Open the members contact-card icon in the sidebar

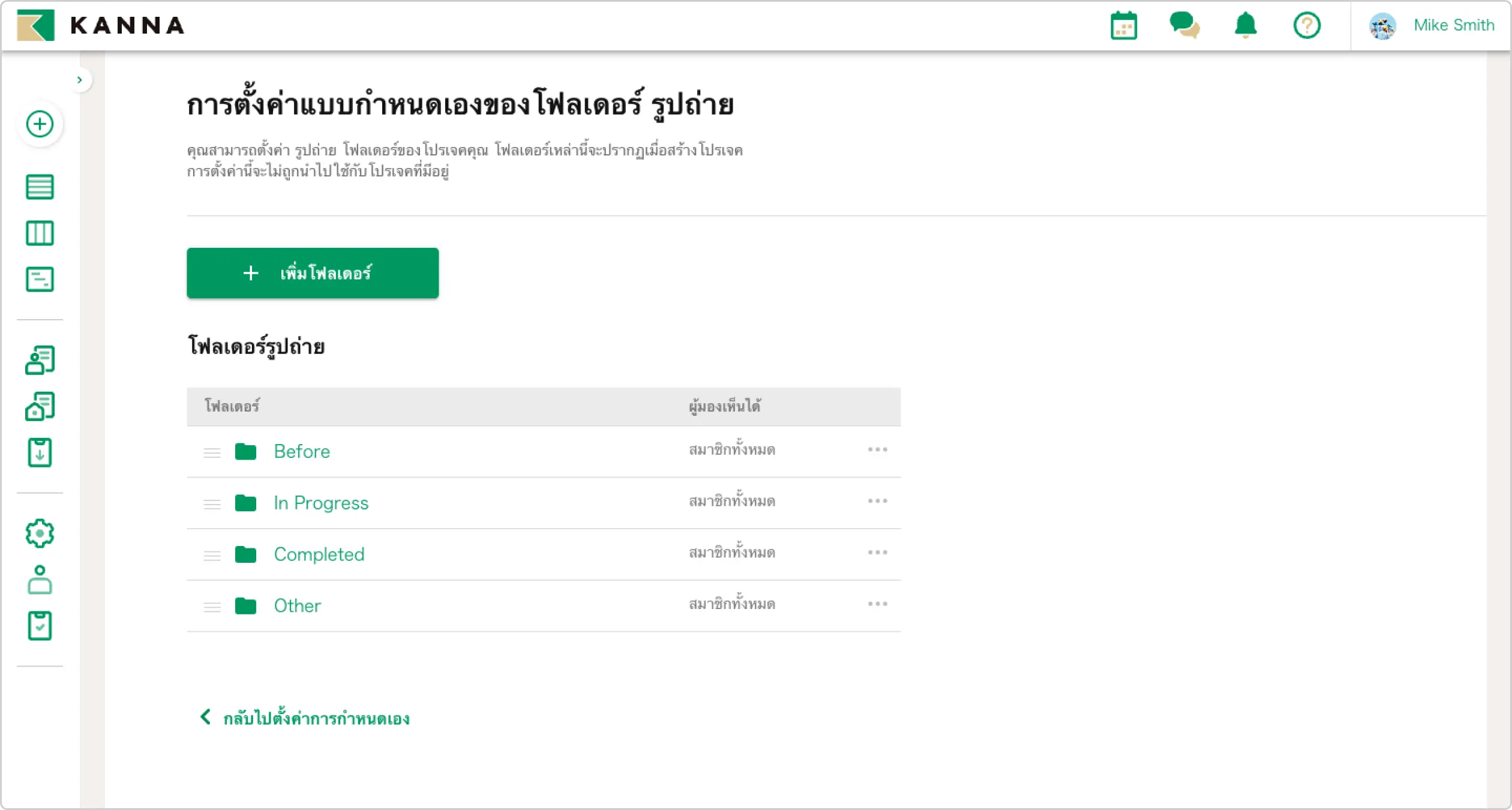[40, 360]
